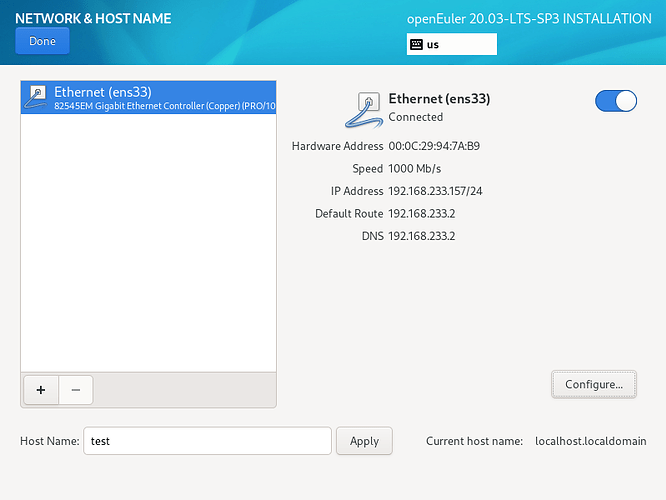666x500 pixels.
Task: Click the large Ethernet cable icon
Action: [x=362, y=108]
